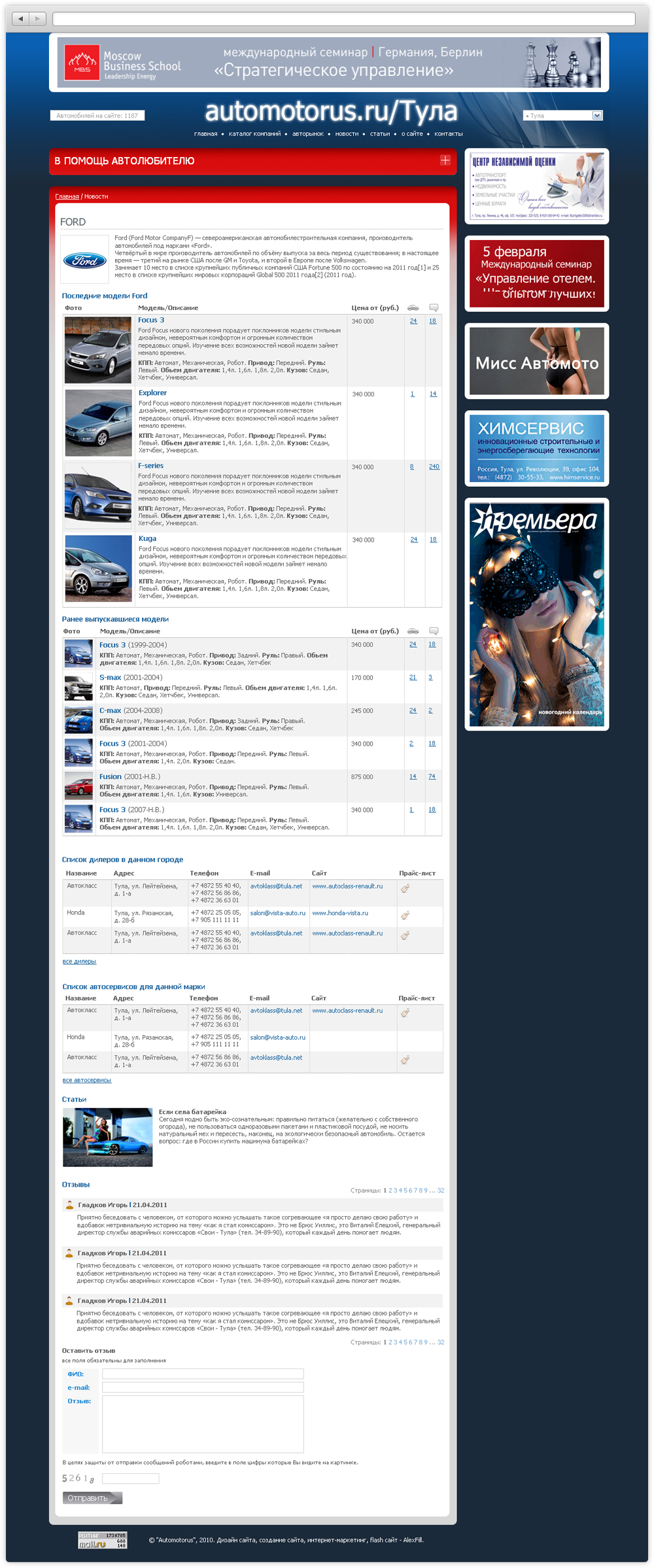Click the mail.ru rating counter badge
Screen dimensions: 654x1568
pos(103,1540)
